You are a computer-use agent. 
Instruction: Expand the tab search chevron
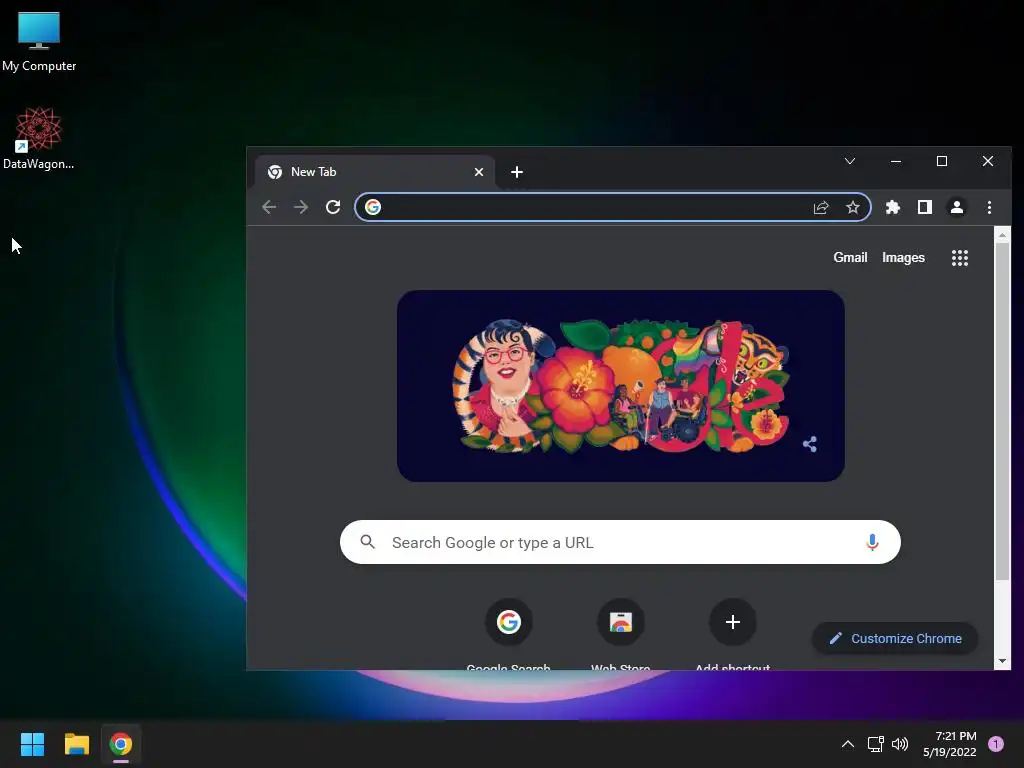point(850,161)
